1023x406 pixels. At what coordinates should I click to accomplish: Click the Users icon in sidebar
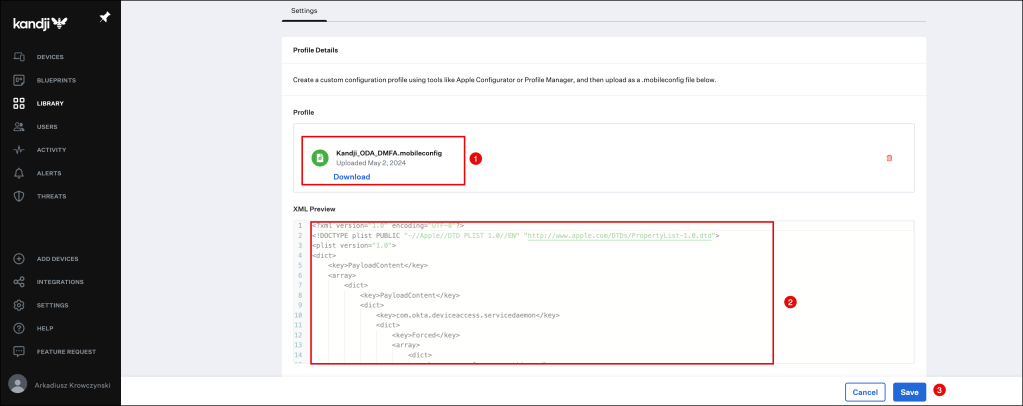pyautogui.click(x=18, y=127)
